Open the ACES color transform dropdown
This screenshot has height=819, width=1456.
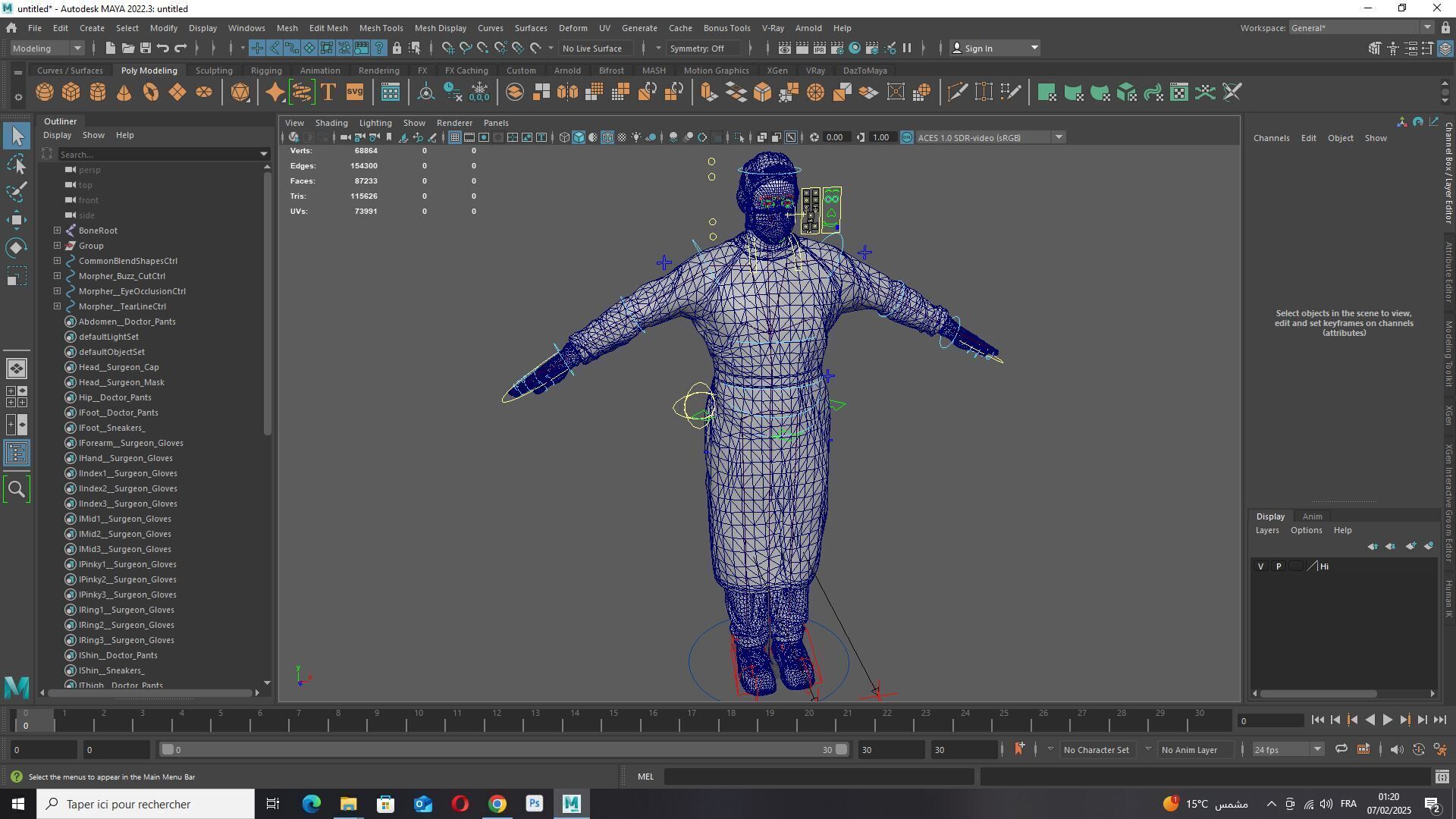990,137
